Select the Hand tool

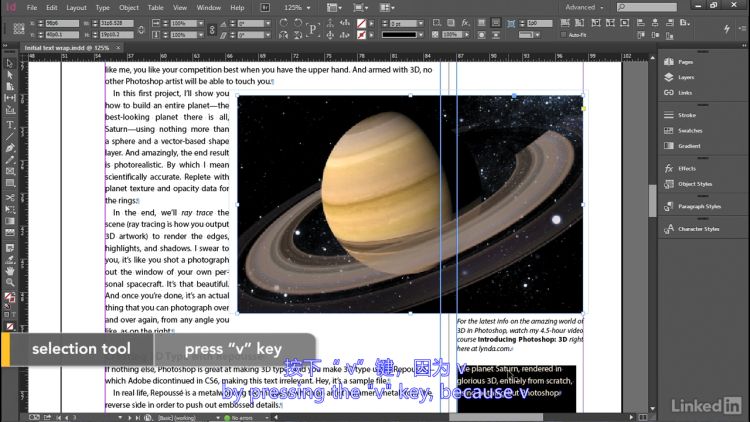point(10,271)
